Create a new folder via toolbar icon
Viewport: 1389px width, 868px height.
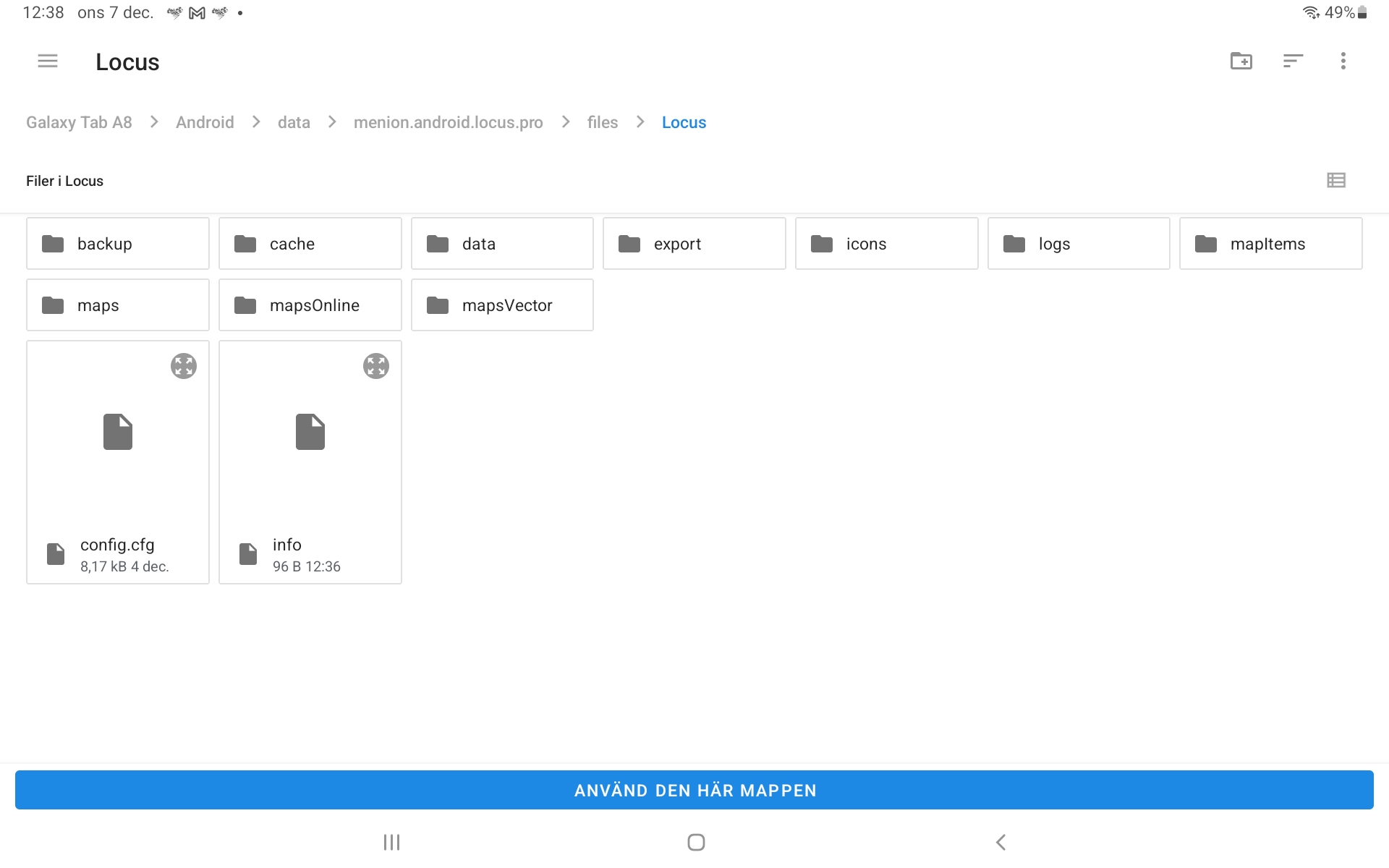[x=1241, y=61]
